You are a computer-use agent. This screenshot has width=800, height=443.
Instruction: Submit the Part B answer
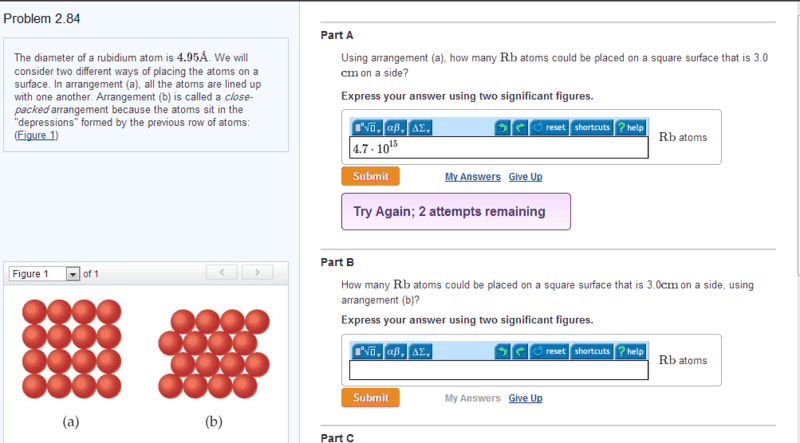370,398
